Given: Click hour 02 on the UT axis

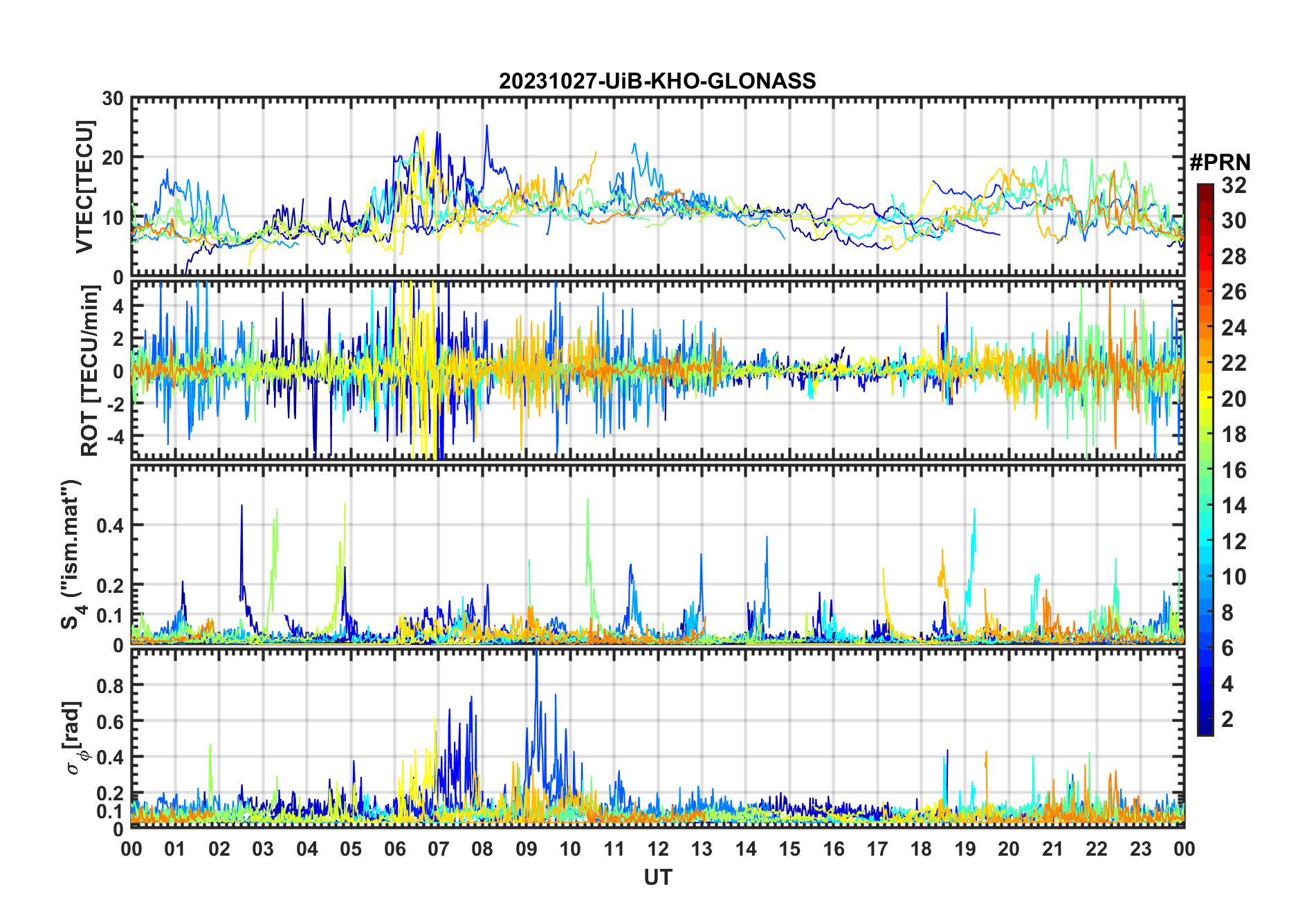Looking at the screenshot, I should click(x=219, y=849).
